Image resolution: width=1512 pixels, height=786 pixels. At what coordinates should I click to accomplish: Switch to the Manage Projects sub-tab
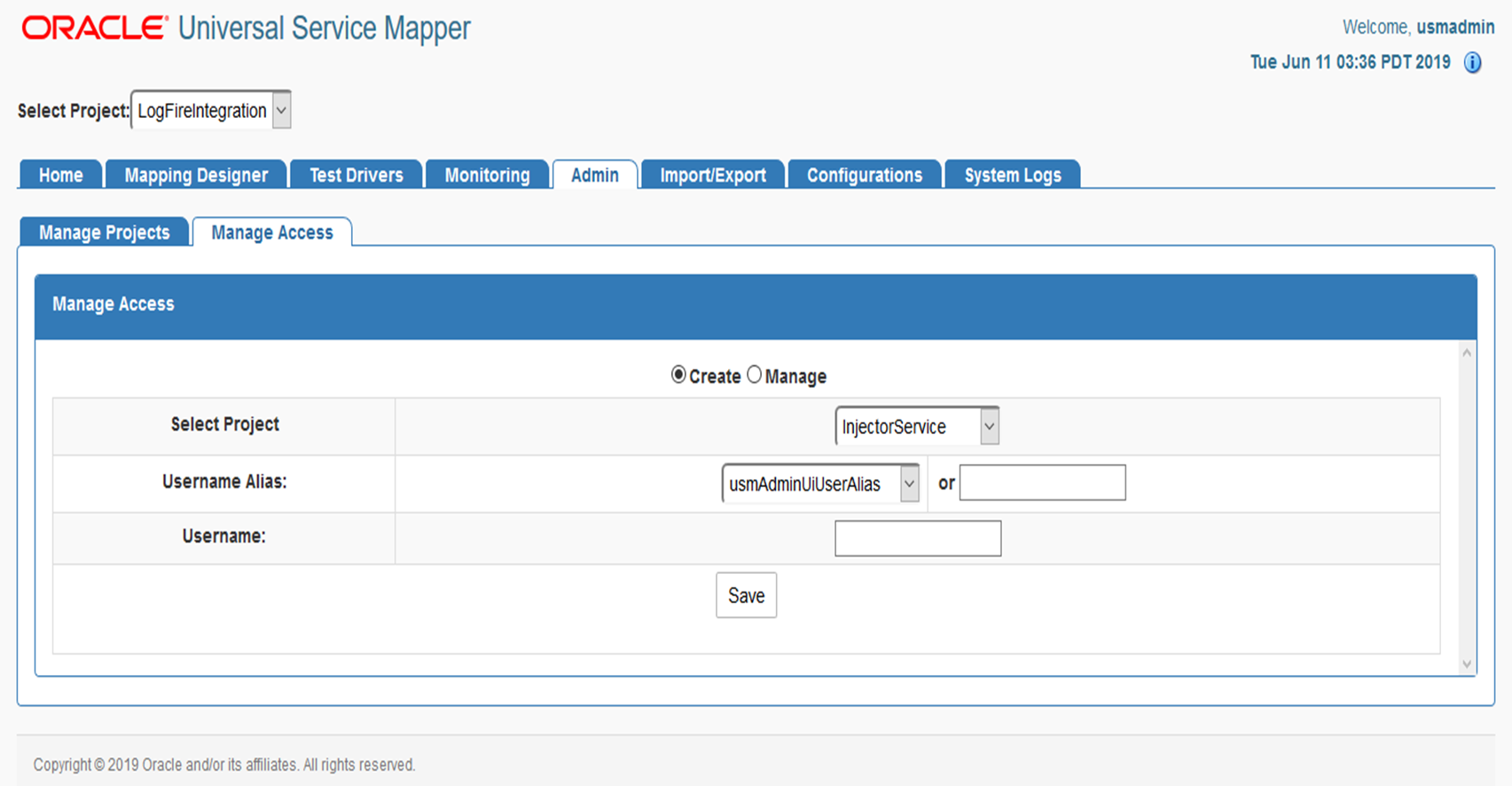click(x=105, y=232)
